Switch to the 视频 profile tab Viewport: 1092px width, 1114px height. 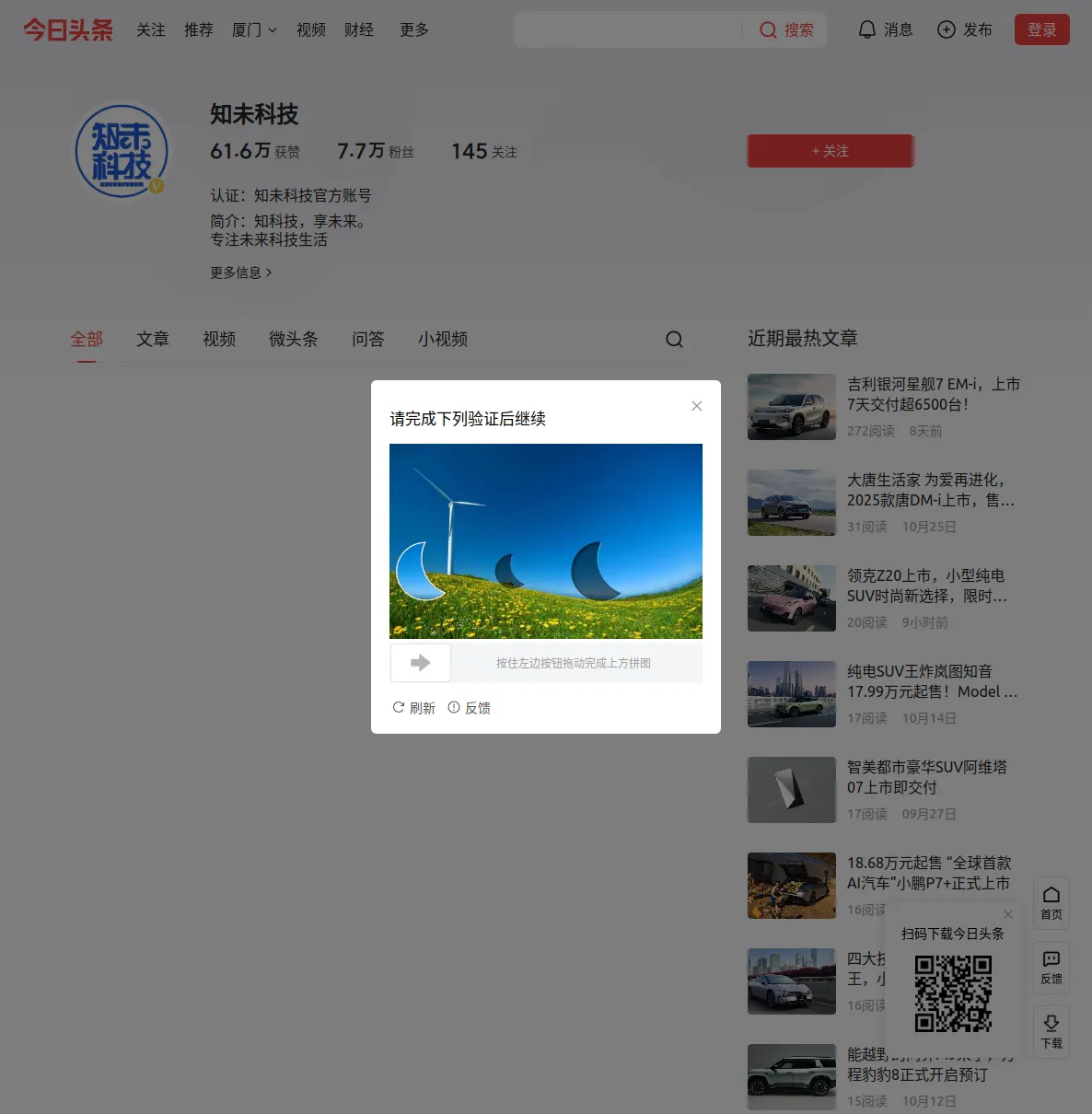pos(219,340)
